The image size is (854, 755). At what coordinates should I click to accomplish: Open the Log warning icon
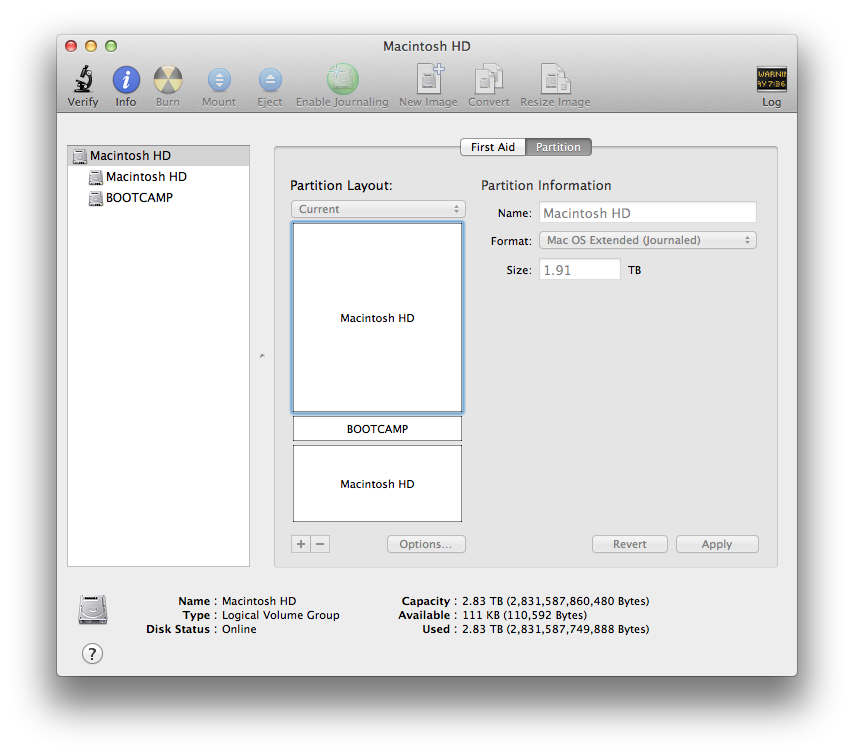pos(771,79)
